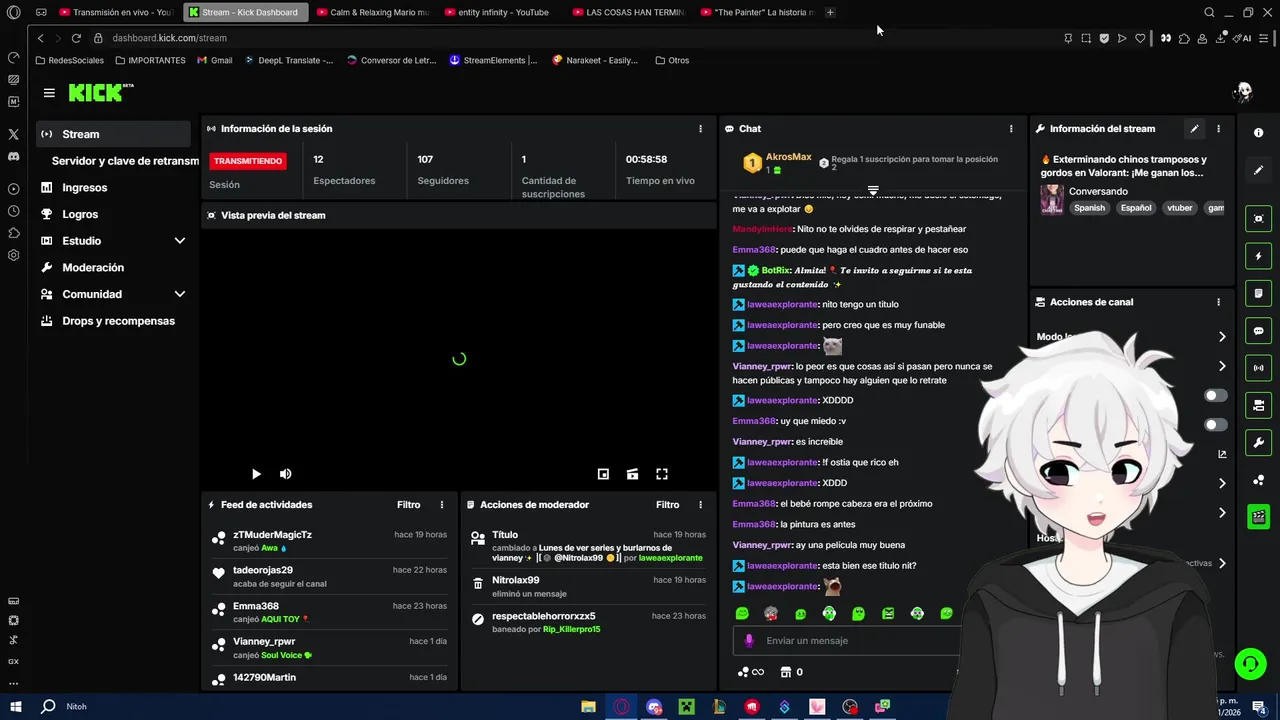Open Windows taskbar search
Image resolution: width=1280 pixels, height=720 pixels.
pyautogui.click(x=48, y=706)
